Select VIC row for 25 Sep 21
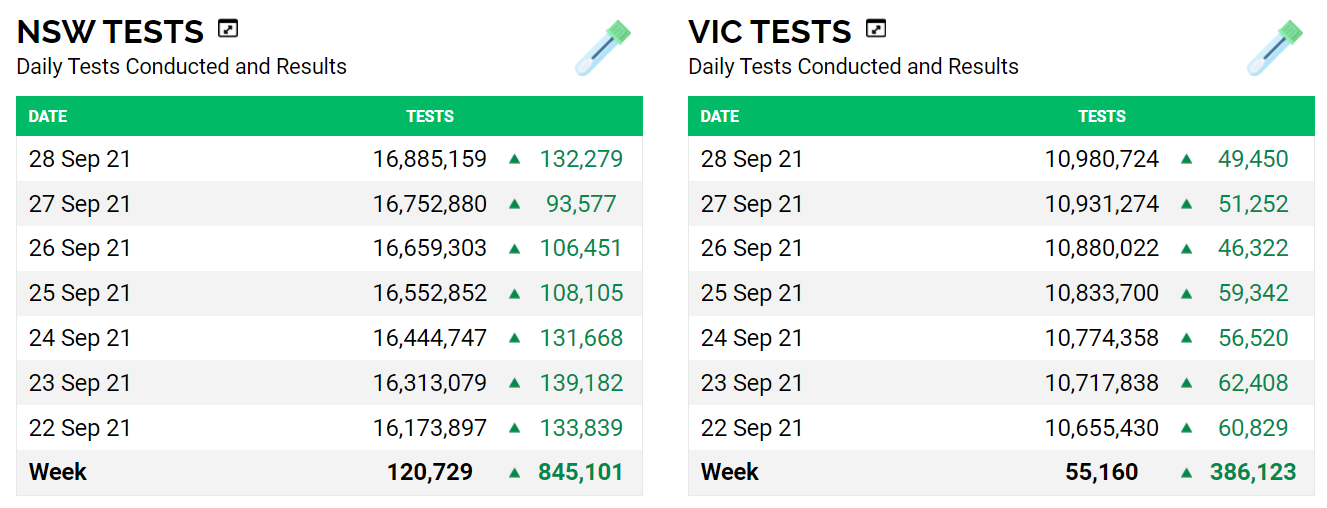This screenshot has height=508, width=1327. (752, 293)
